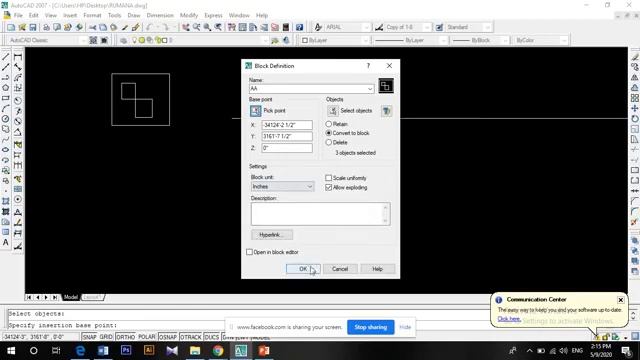Image resolution: width=640 pixels, height=360 pixels.
Task: Click the Quick Select funnel icon
Action: (x=386, y=111)
